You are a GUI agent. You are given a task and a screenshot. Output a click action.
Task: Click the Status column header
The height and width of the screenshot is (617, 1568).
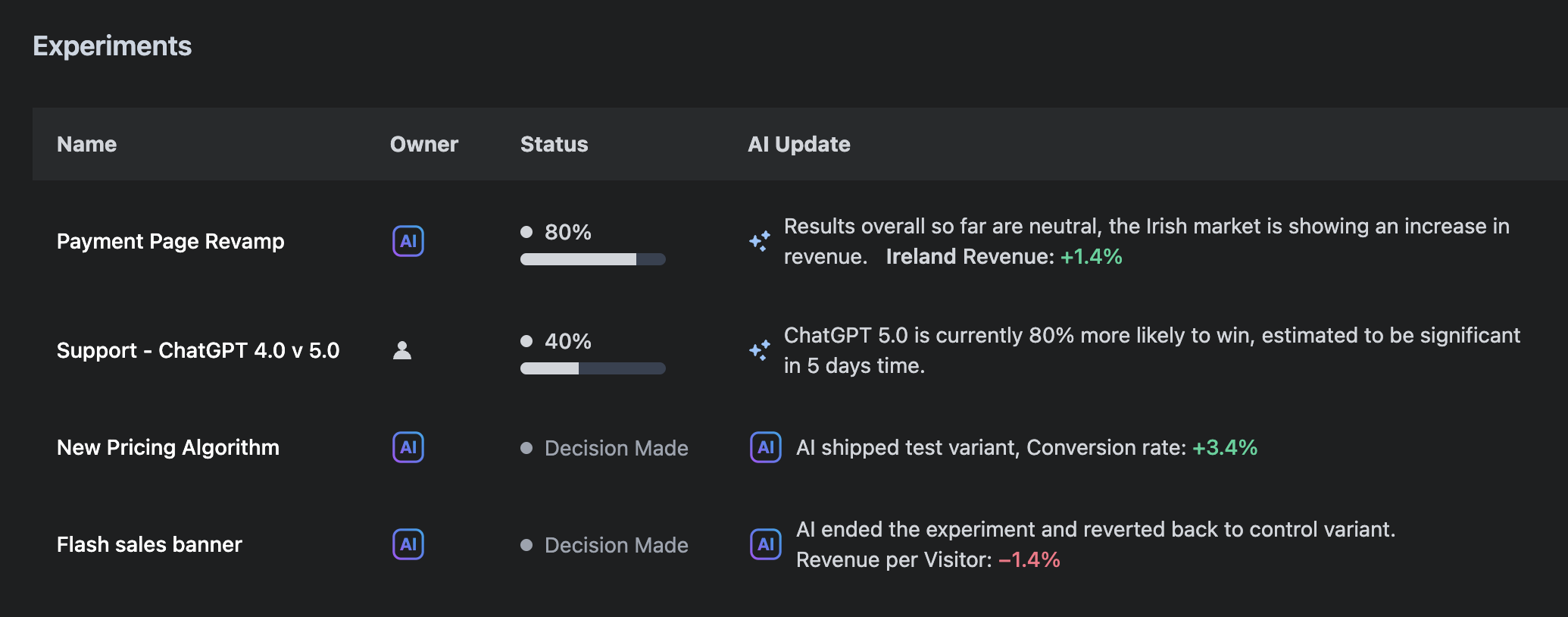point(554,144)
